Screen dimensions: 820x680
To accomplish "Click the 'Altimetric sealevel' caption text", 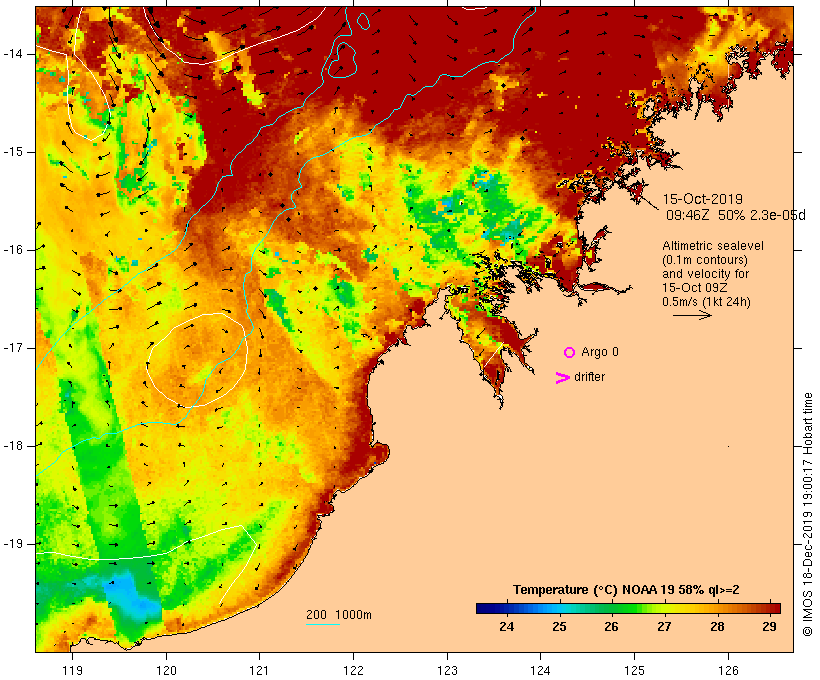I will 713,246.
